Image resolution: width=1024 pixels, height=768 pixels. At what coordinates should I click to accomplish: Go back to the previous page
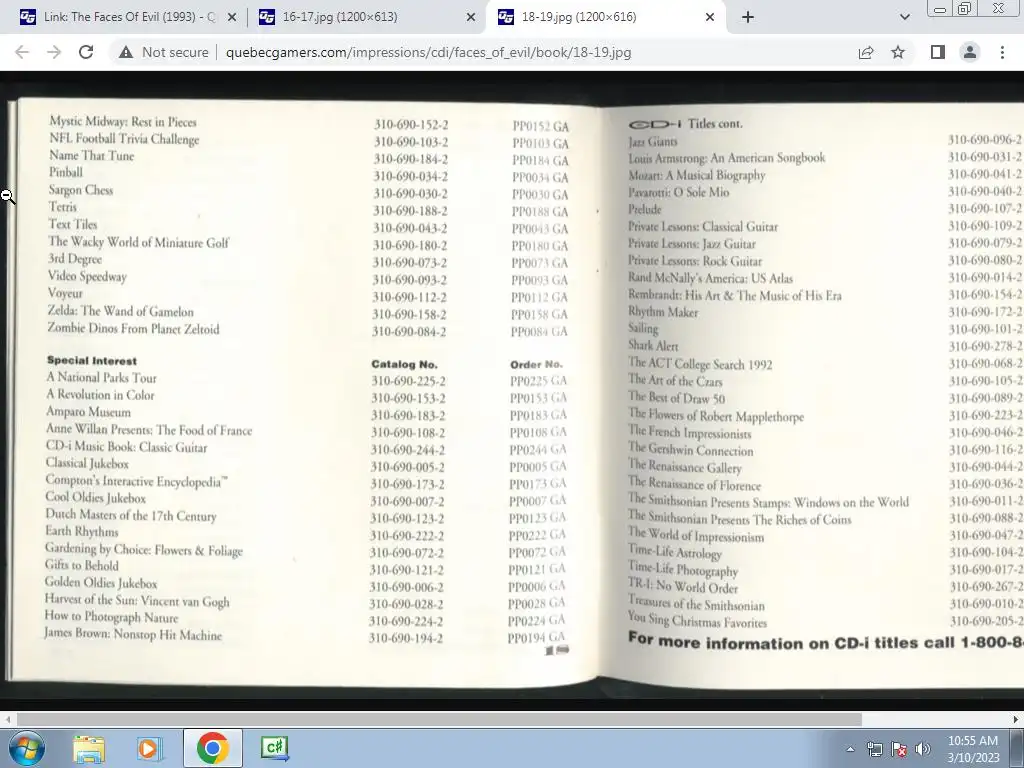(22, 52)
